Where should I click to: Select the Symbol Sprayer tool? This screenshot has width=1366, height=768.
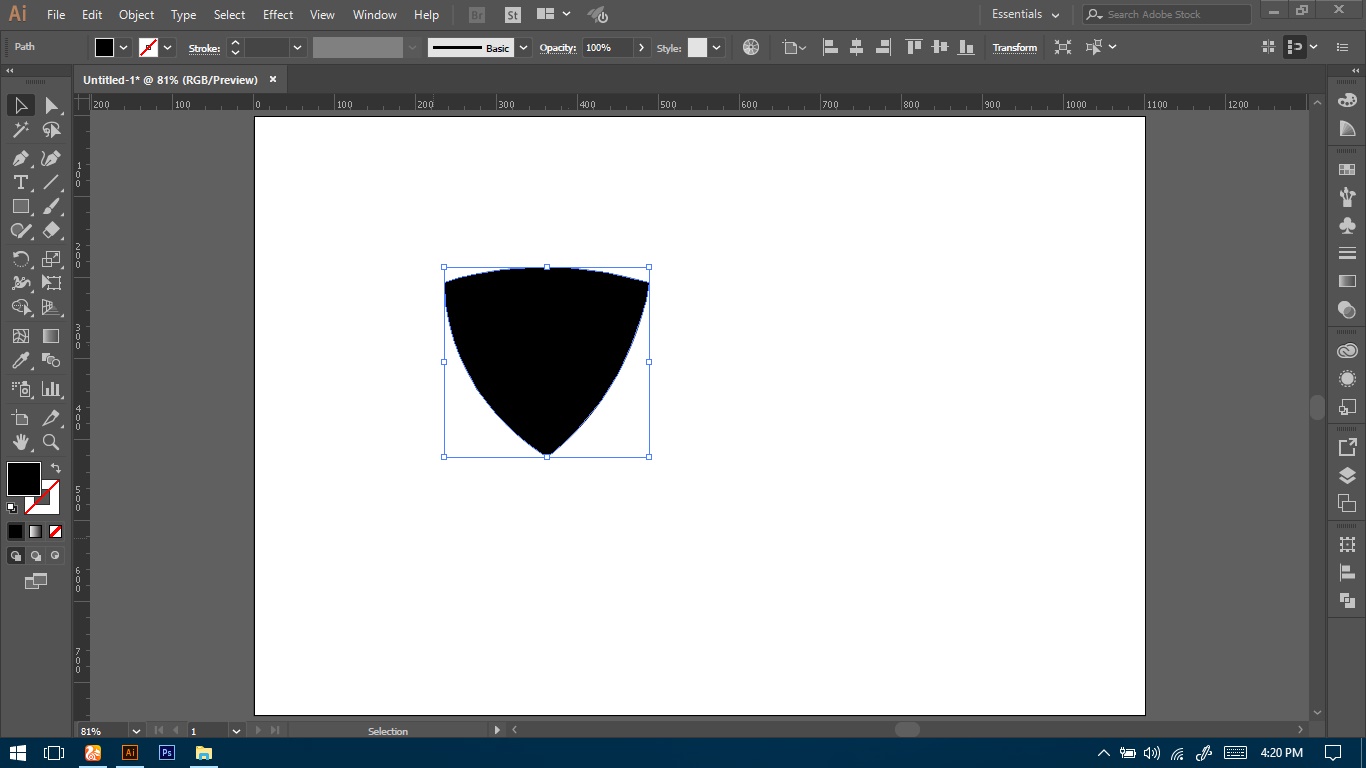coord(20,389)
